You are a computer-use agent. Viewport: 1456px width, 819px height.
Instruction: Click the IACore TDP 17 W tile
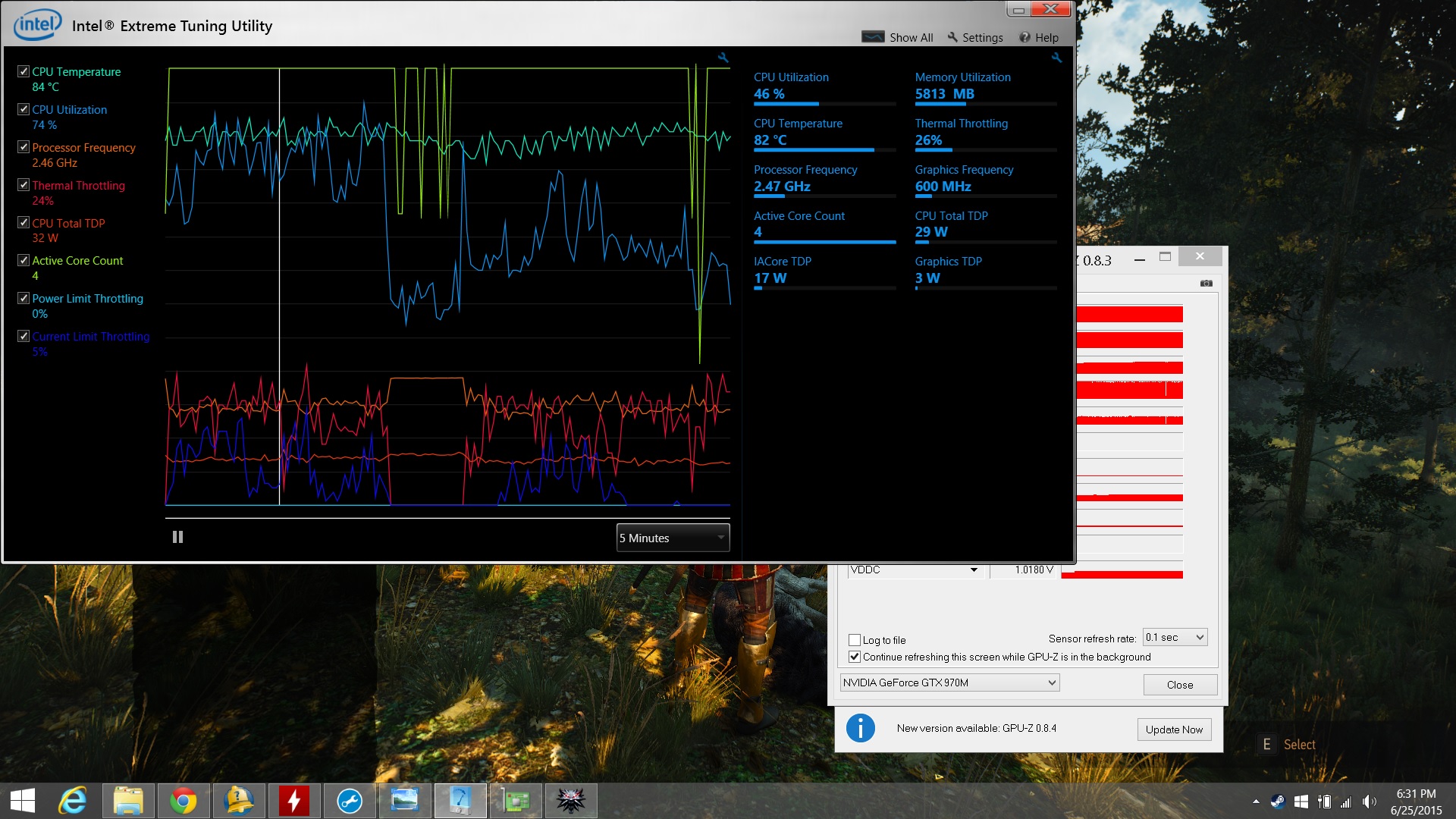(825, 273)
